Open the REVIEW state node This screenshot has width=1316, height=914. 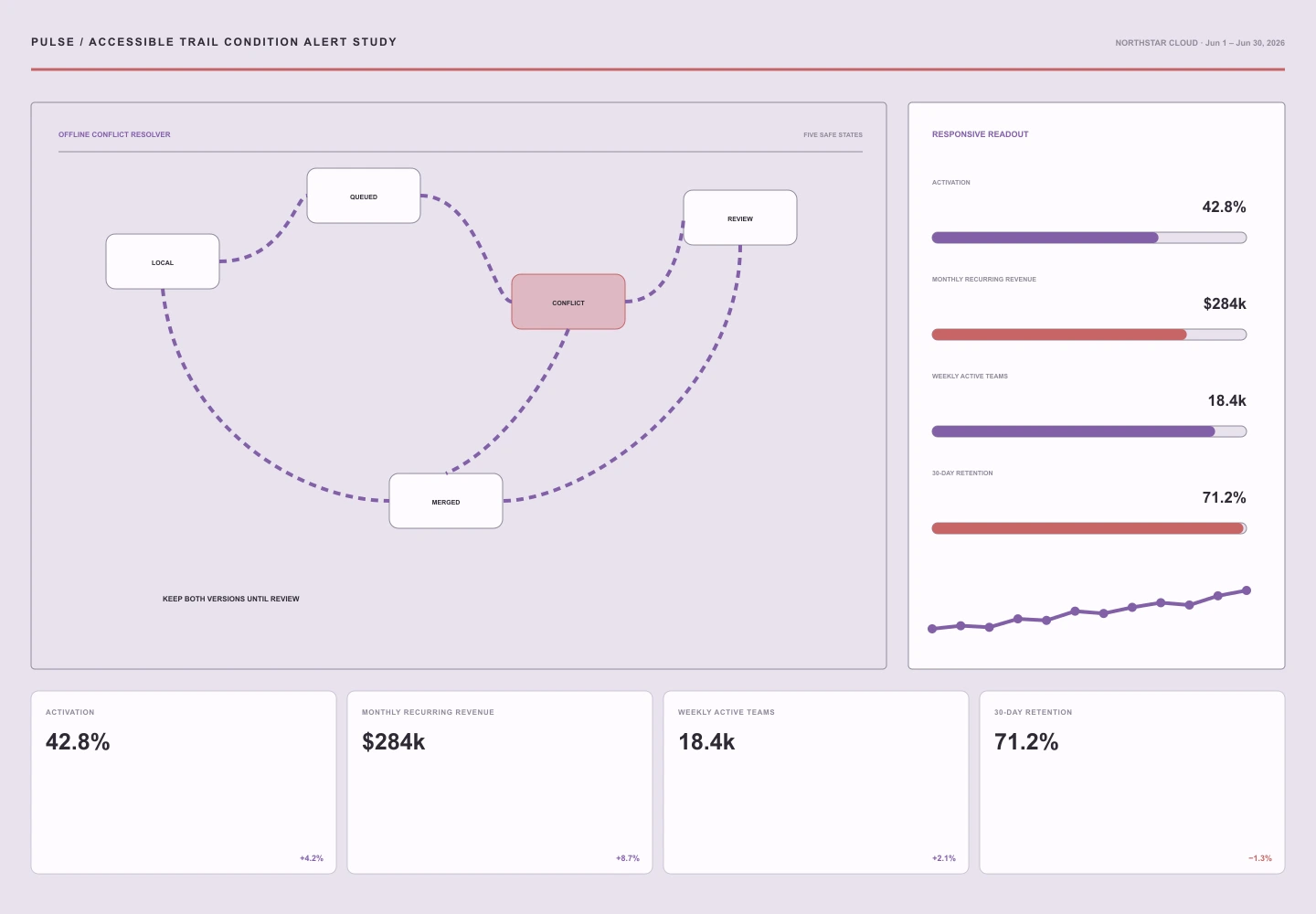[740, 218]
